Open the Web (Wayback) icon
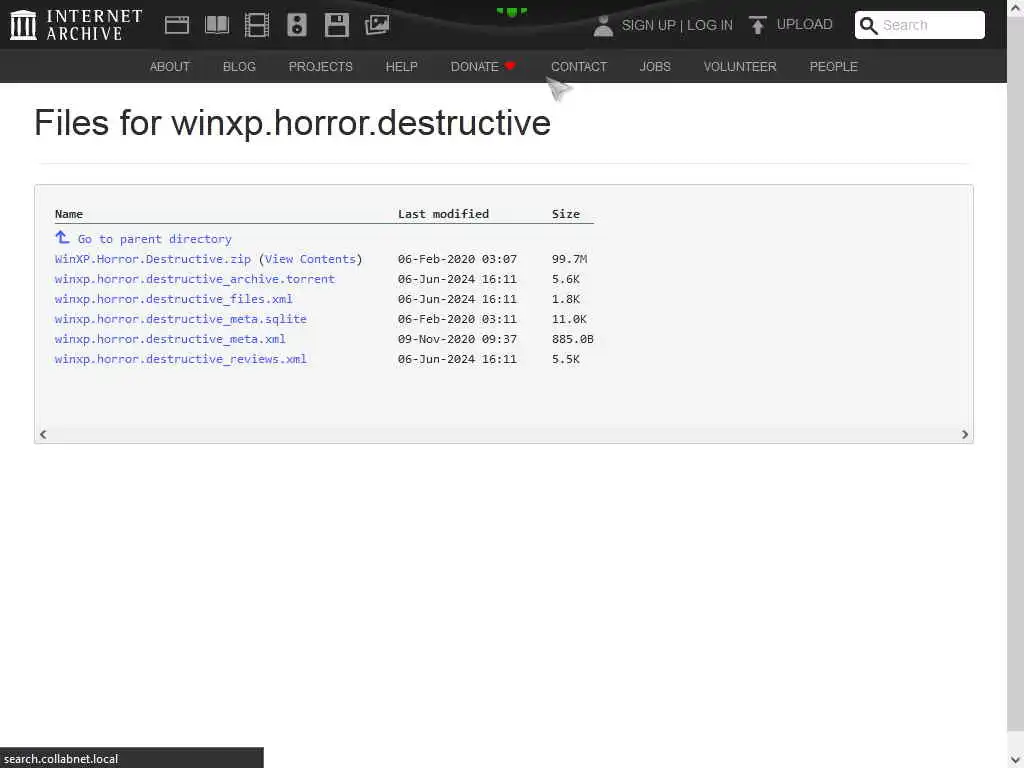1024x768 pixels. click(177, 25)
